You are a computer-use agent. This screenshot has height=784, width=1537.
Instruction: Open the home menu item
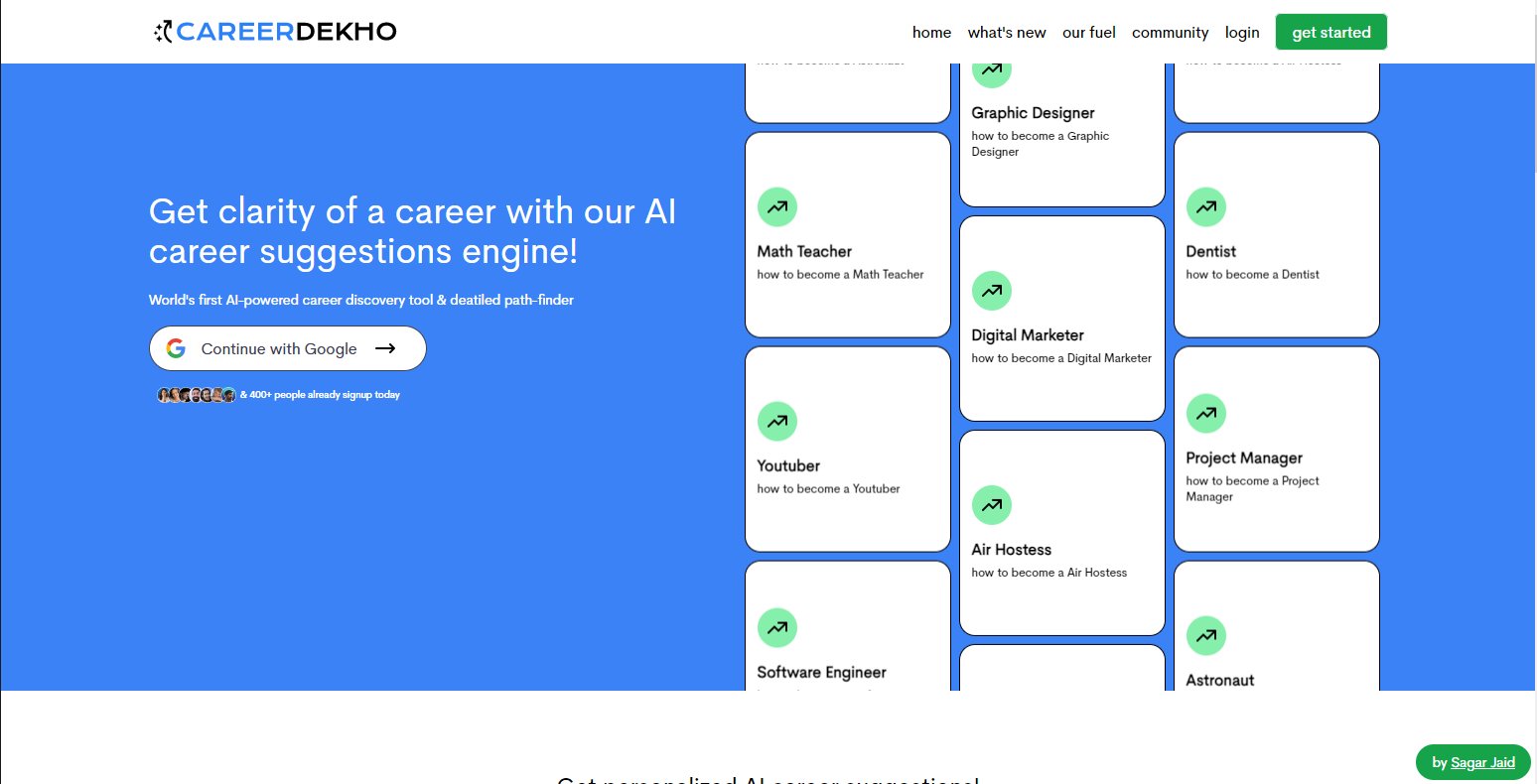click(x=931, y=33)
